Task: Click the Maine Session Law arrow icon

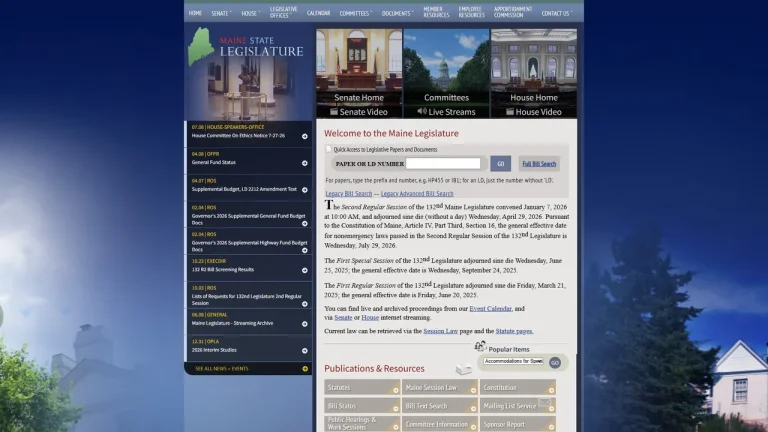Action: point(474,390)
